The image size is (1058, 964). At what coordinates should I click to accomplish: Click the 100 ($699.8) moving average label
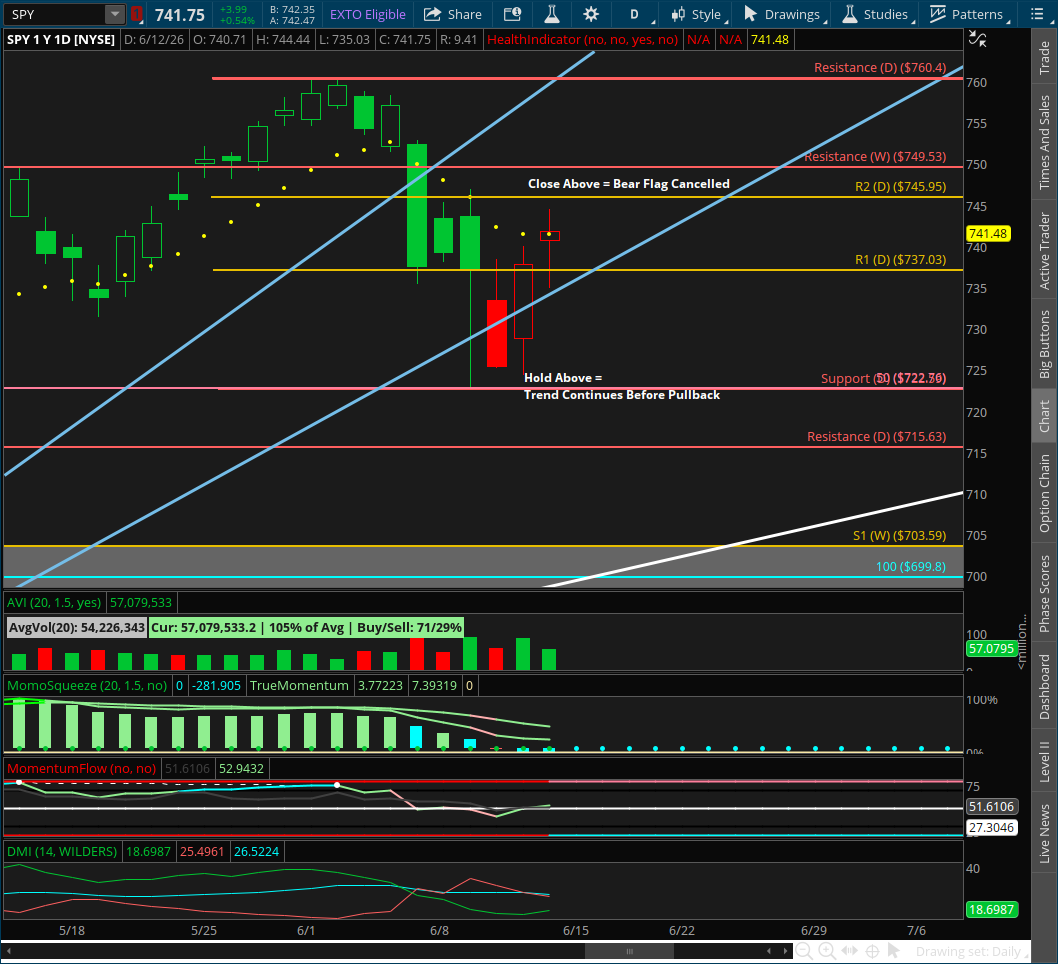tap(910, 567)
